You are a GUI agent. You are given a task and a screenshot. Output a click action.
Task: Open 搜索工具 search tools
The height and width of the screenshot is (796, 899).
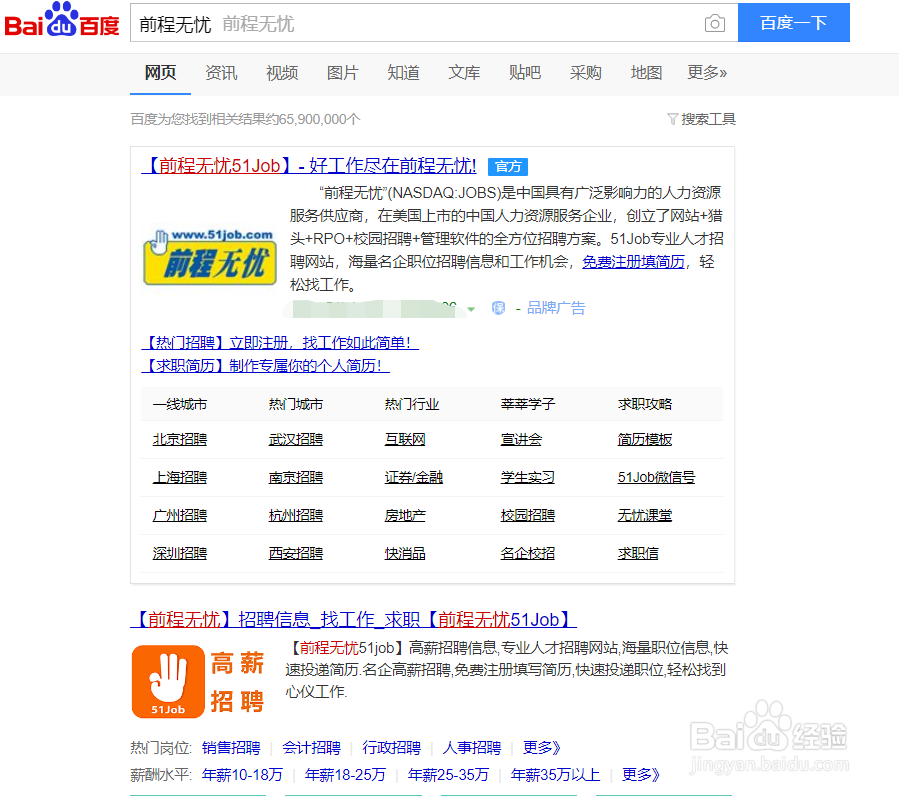coord(708,119)
